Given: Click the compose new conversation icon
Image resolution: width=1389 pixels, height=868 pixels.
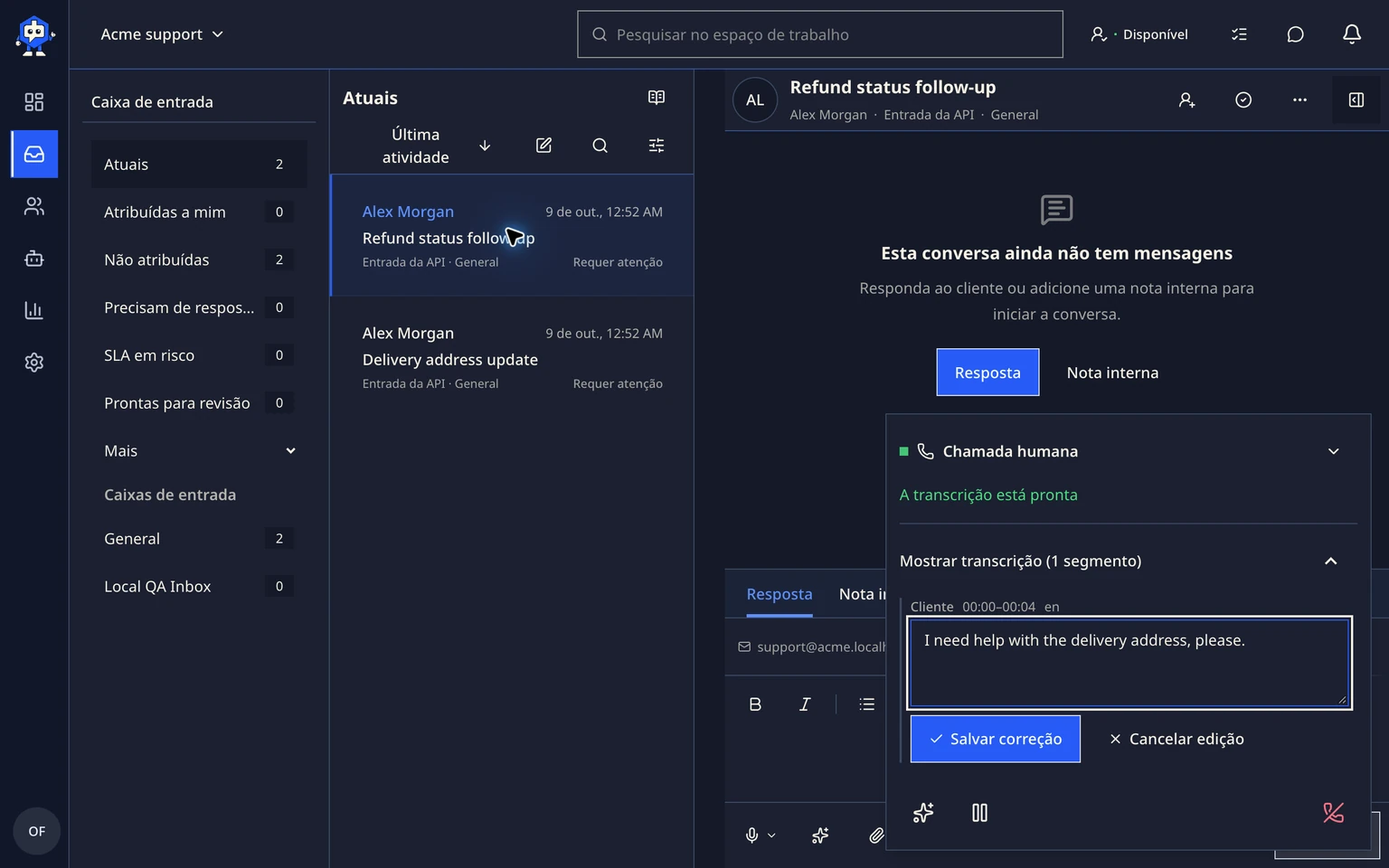Looking at the screenshot, I should tap(543, 146).
